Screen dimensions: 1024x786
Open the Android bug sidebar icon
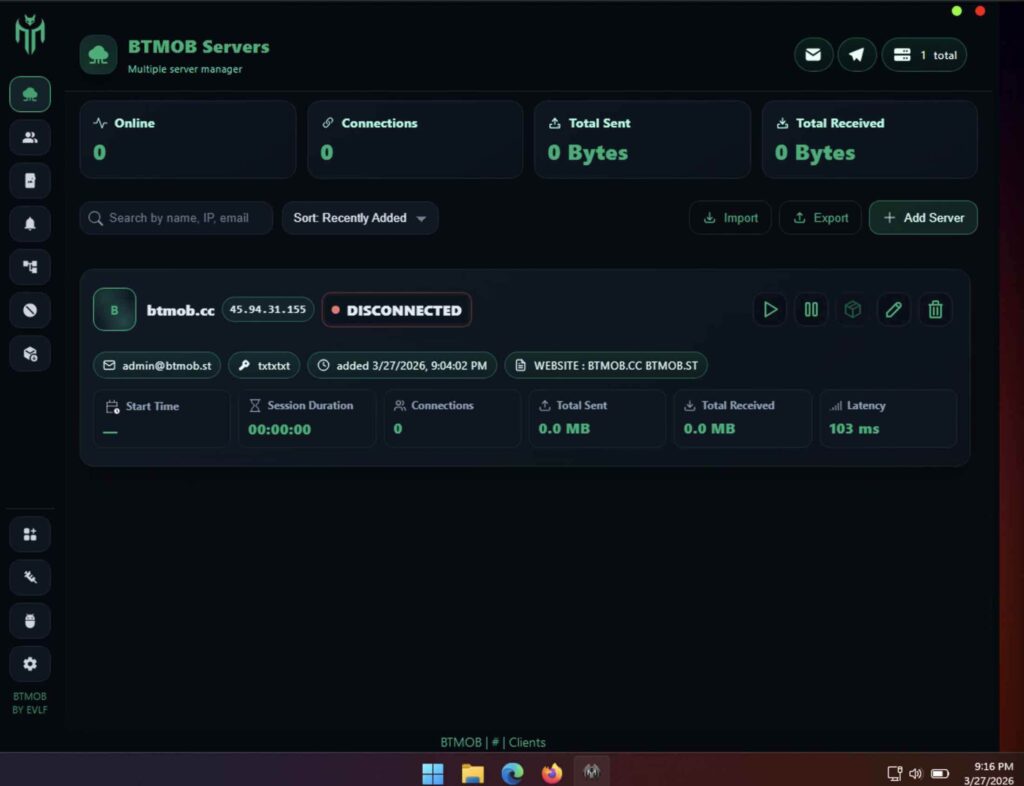click(30, 621)
